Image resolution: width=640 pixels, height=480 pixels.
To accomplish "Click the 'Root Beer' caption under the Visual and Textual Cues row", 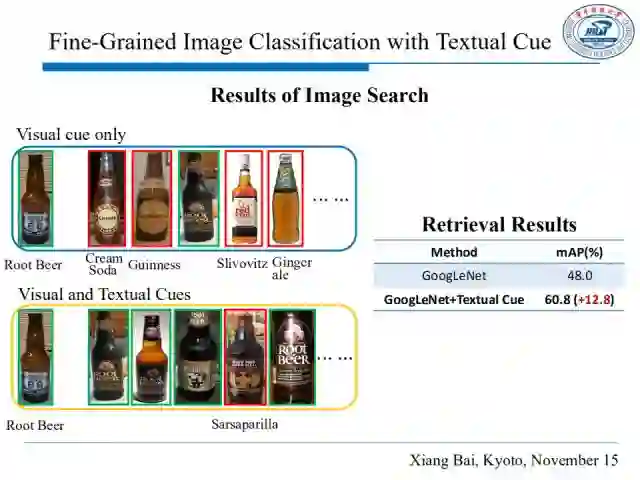I will [35, 425].
